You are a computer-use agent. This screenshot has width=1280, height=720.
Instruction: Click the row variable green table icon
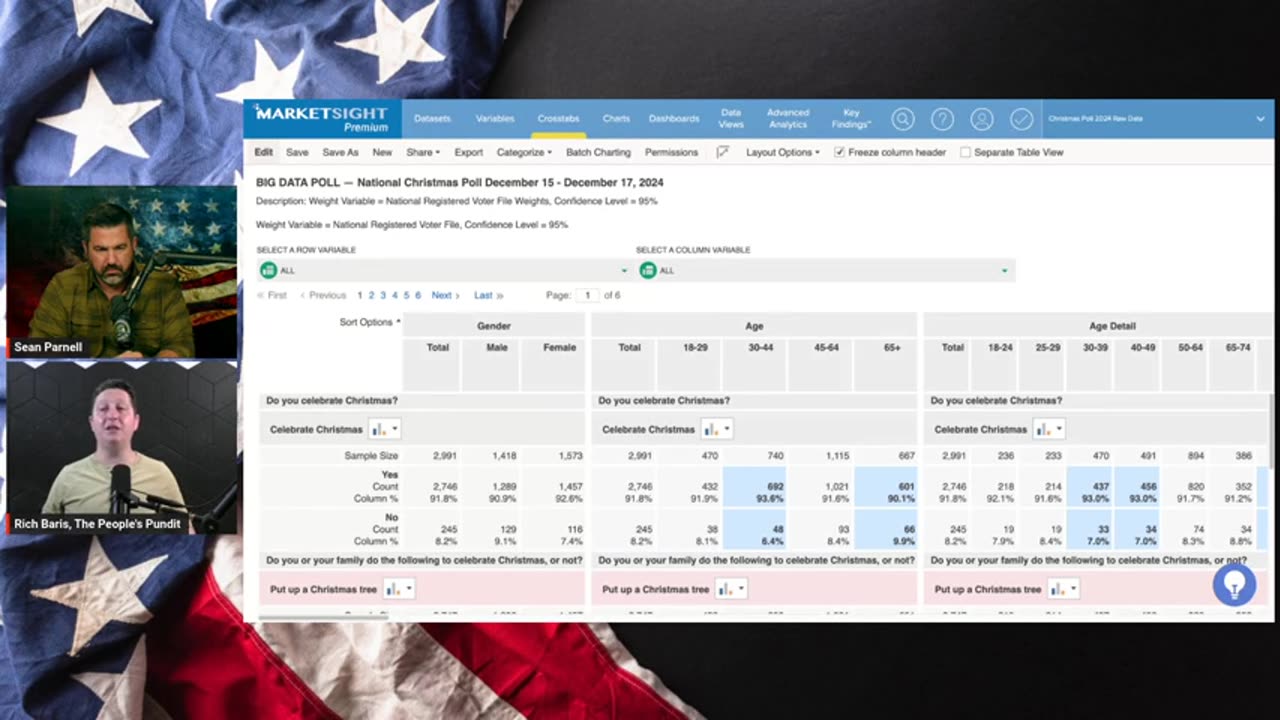(x=268, y=270)
